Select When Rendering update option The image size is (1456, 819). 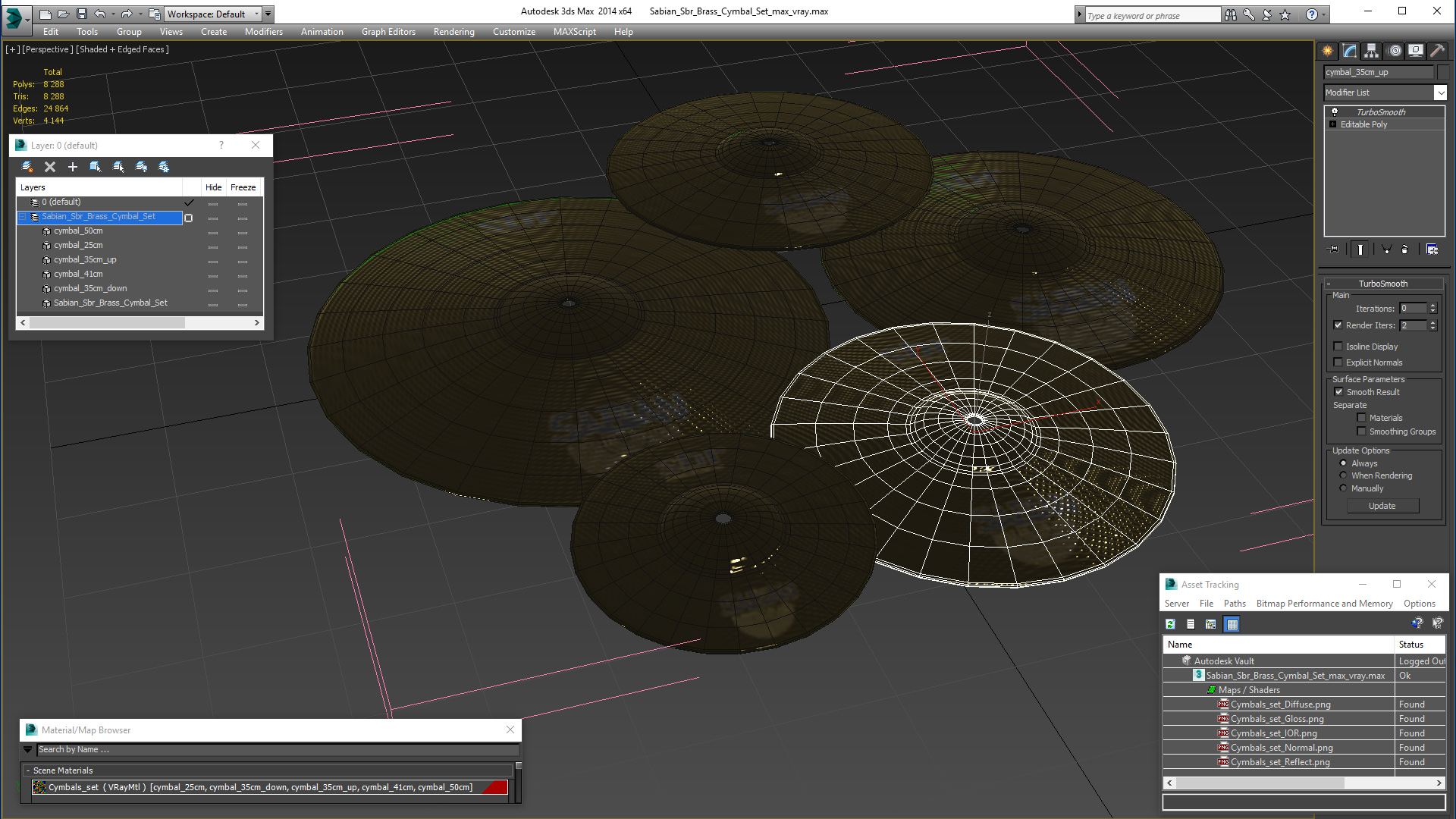(x=1344, y=475)
